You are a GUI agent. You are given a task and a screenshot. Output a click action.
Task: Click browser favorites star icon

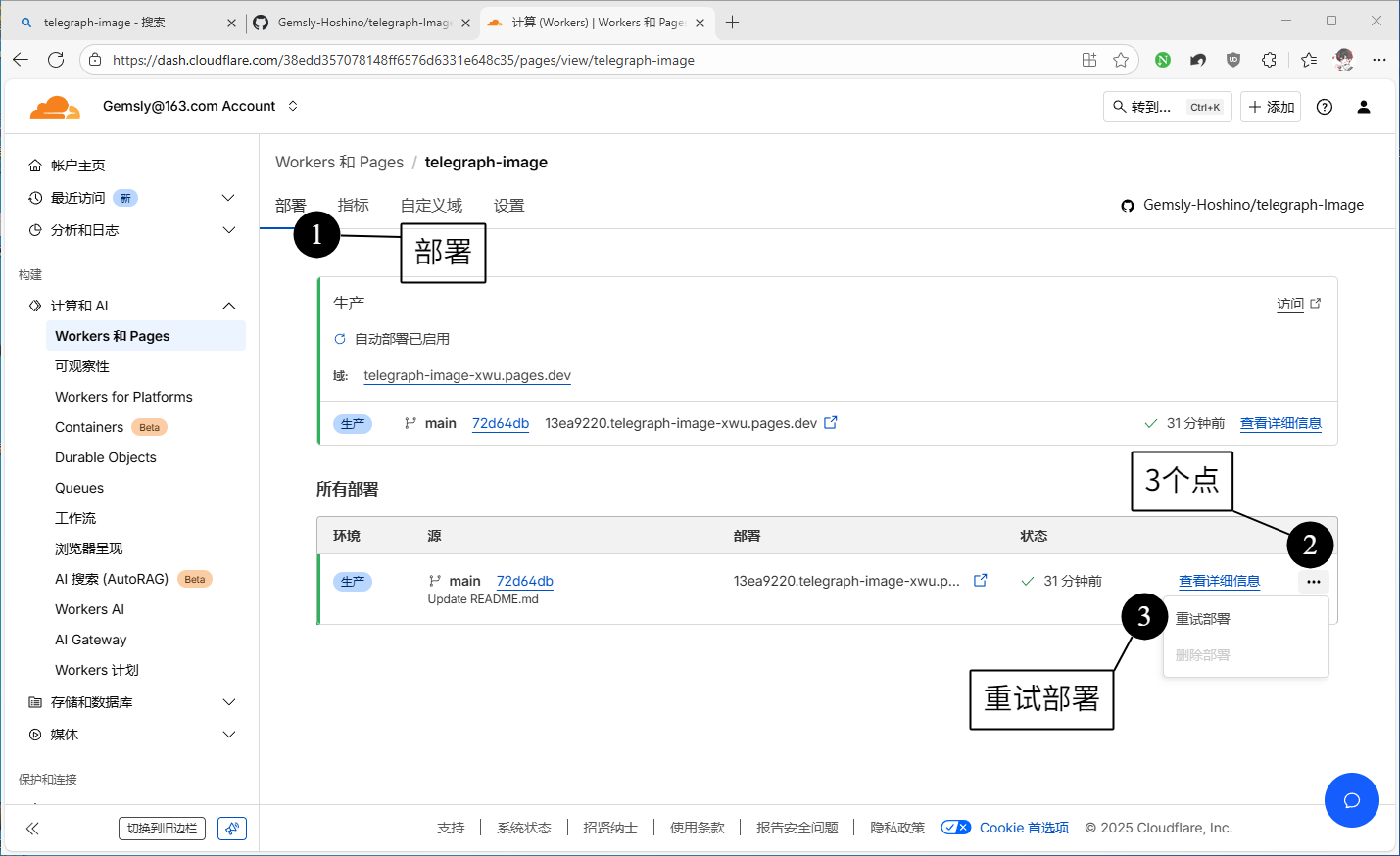(1121, 60)
